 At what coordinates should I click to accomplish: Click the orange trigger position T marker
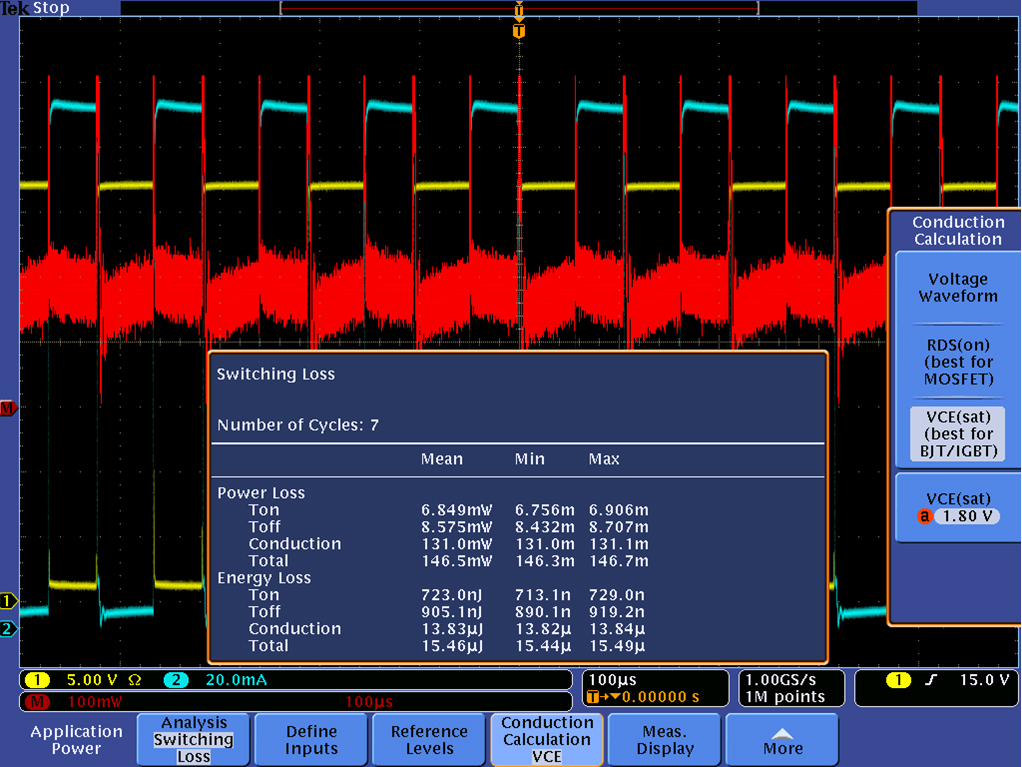(518, 31)
